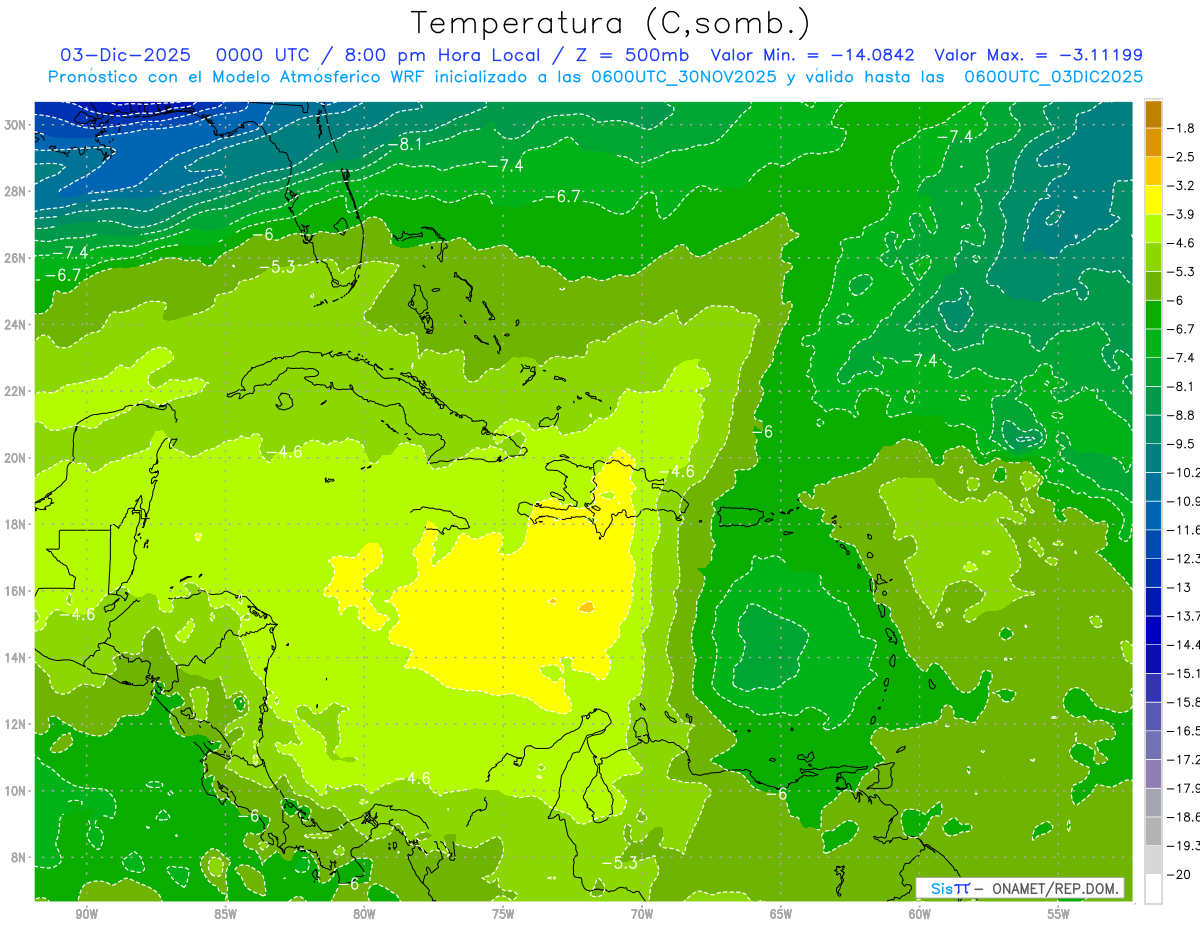The image size is (1200, 927).
Task: Click the "24N" latitude axis label
Action: 15,325
